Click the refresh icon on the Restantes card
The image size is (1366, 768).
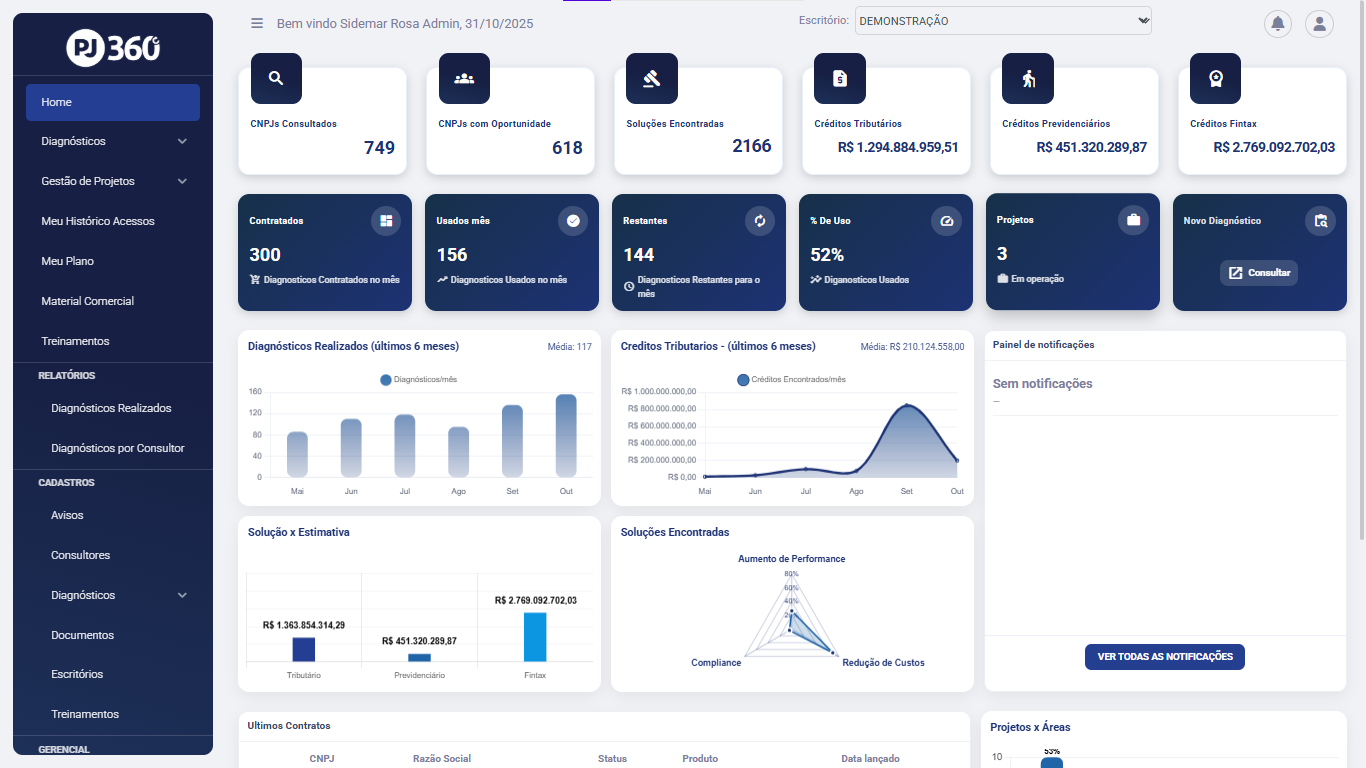pos(759,220)
